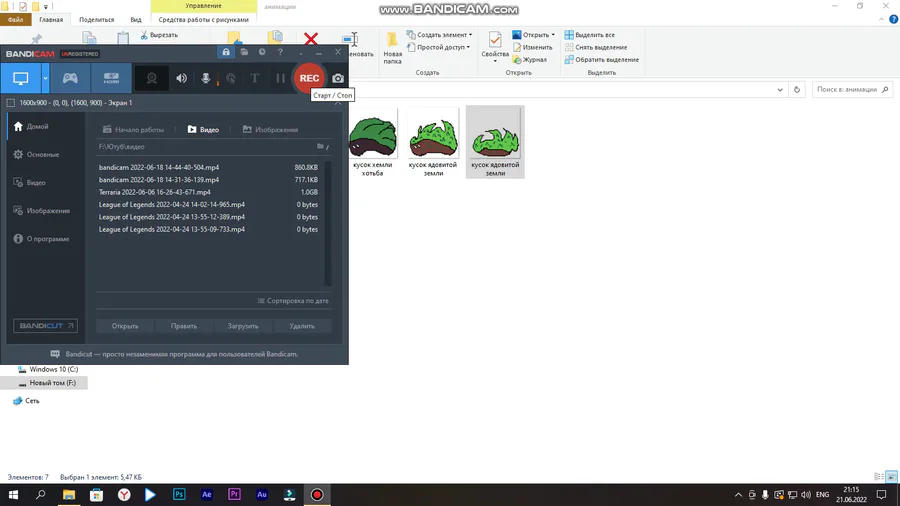
Task: Collapse the recording area info bar
Action: (338, 102)
